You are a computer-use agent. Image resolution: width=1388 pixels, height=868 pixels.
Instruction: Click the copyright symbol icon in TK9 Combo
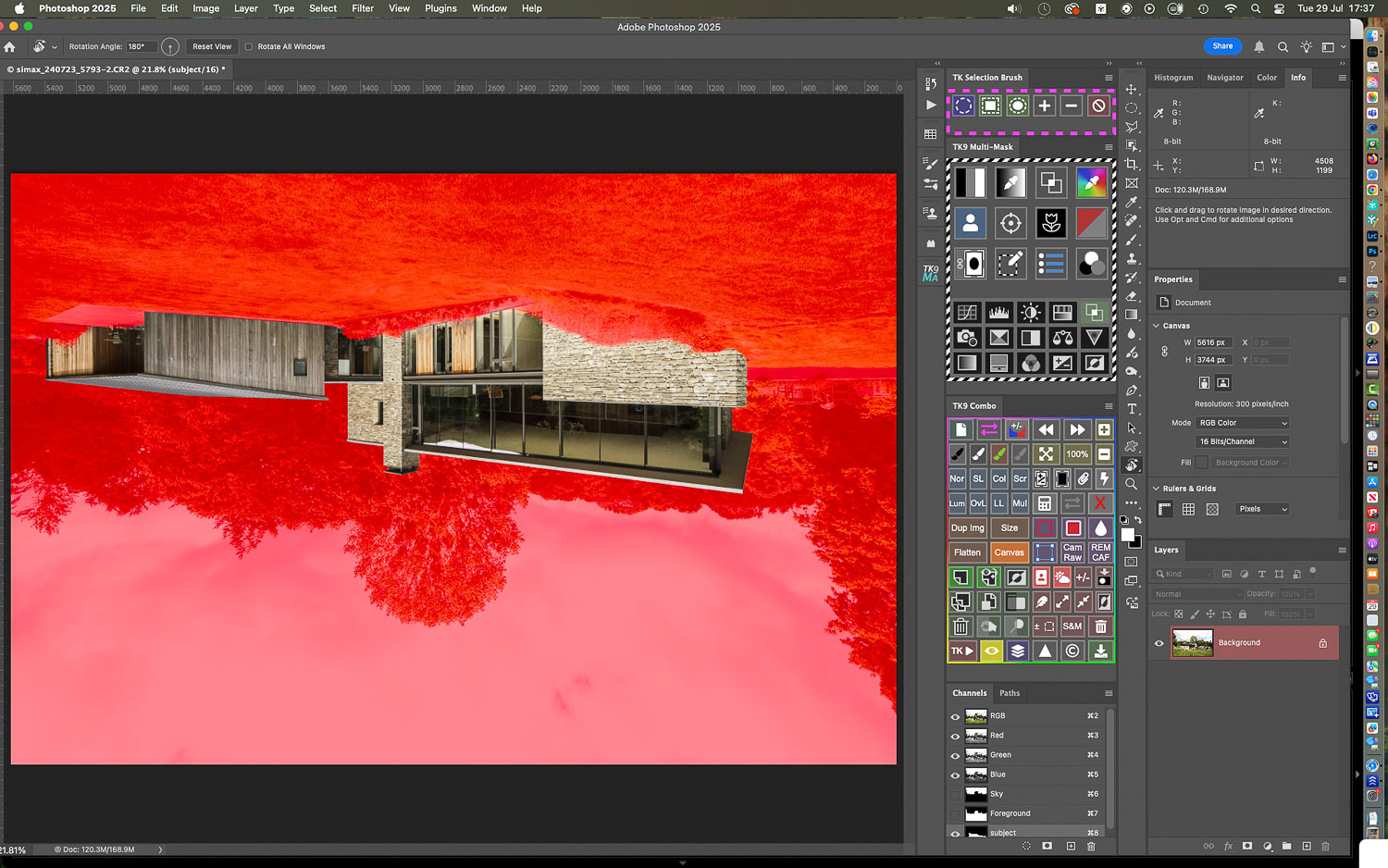pyautogui.click(x=1072, y=651)
